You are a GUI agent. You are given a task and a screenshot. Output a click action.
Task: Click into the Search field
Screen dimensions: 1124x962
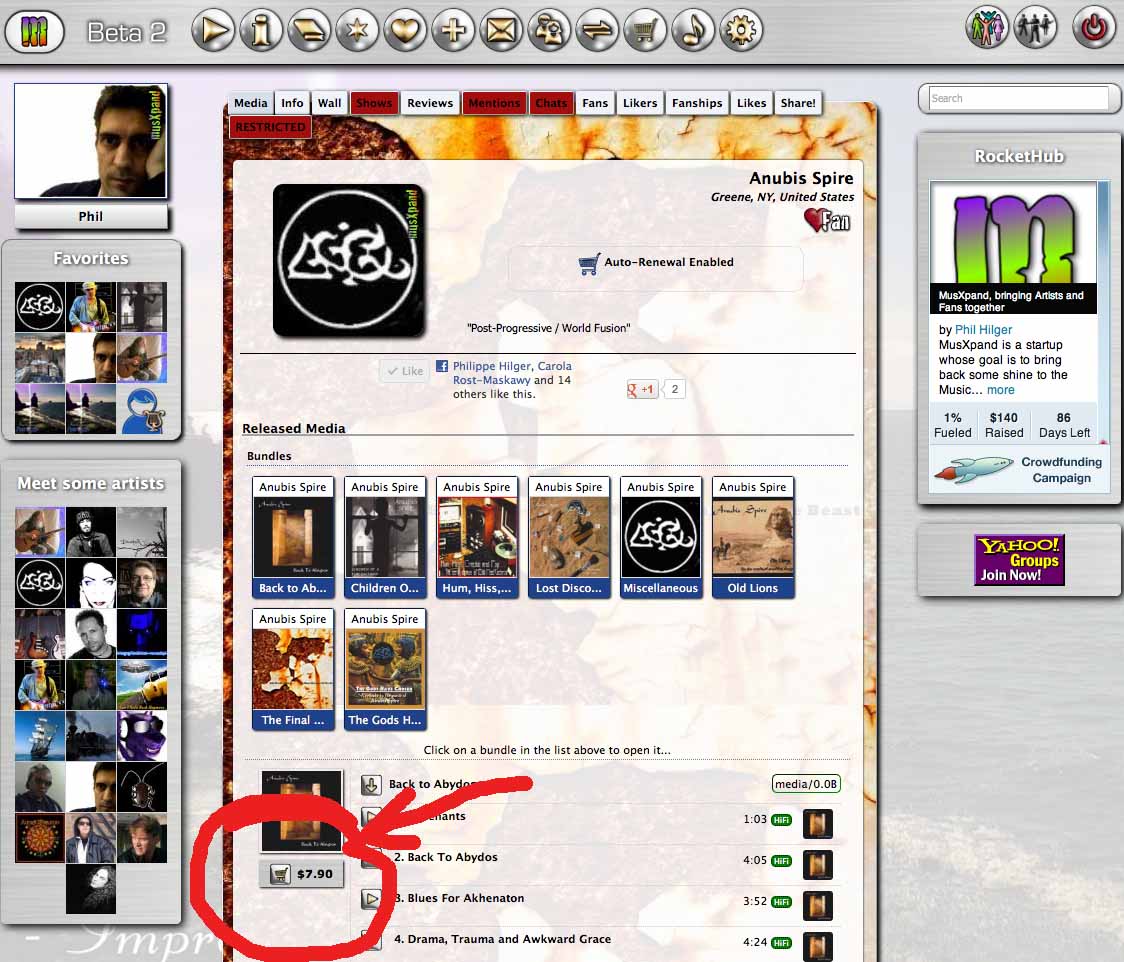click(1019, 98)
